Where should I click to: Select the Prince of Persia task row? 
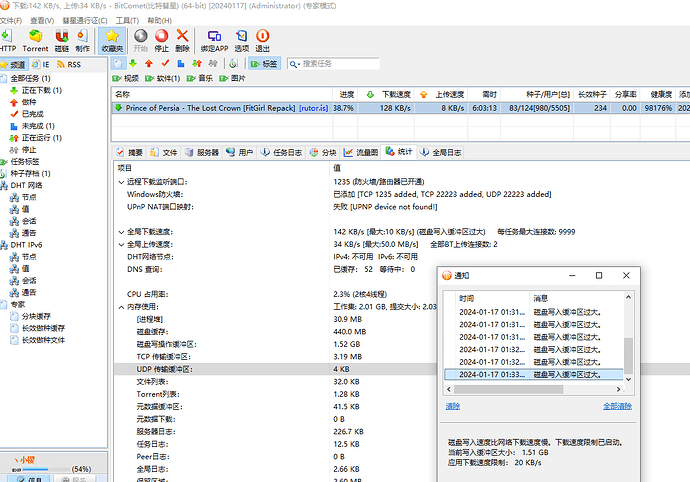click(x=400, y=108)
